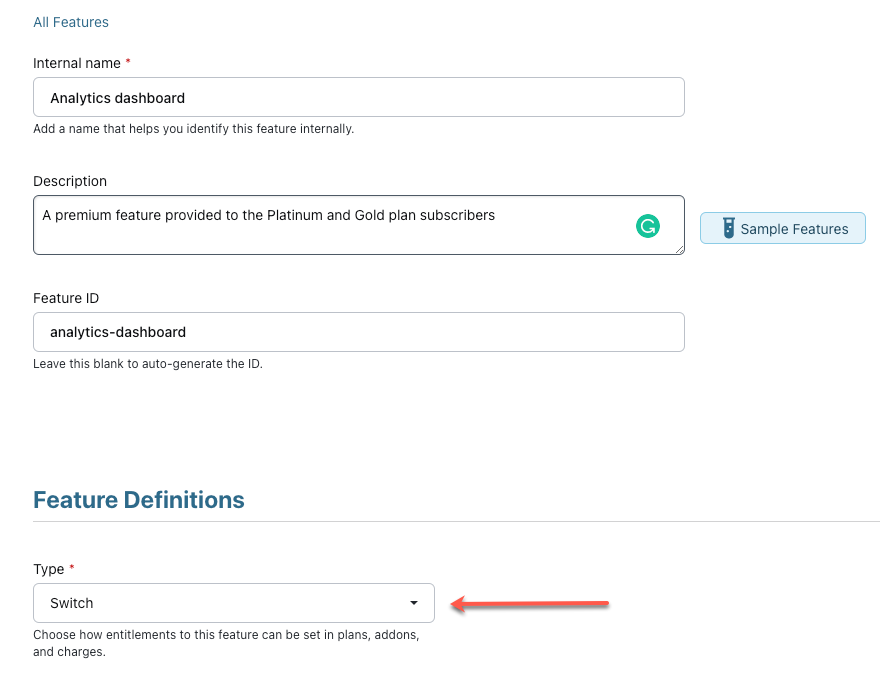The width and height of the screenshot is (880, 687).
Task: Click the "Internal name" field label
Action: point(76,63)
